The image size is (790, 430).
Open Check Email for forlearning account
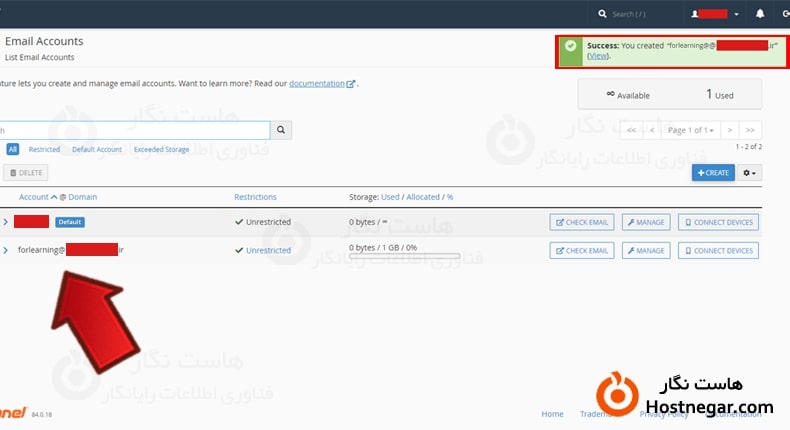pyautogui.click(x=582, y=251)
